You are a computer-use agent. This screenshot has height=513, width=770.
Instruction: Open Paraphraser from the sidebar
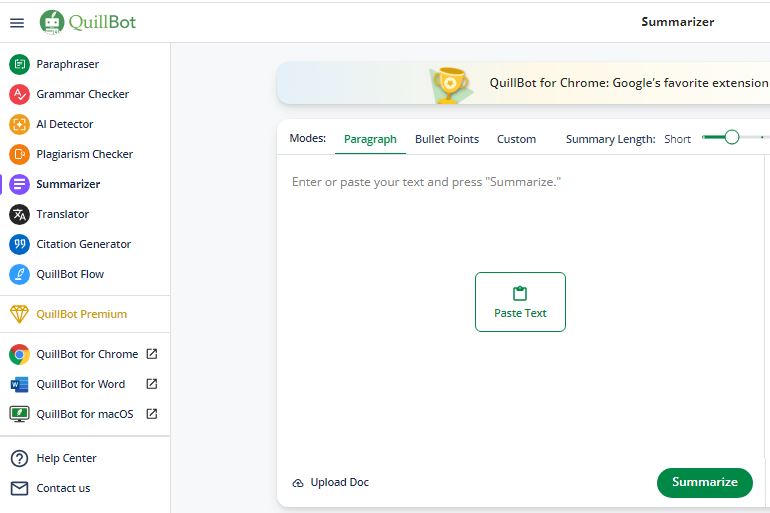pos(68,64)
